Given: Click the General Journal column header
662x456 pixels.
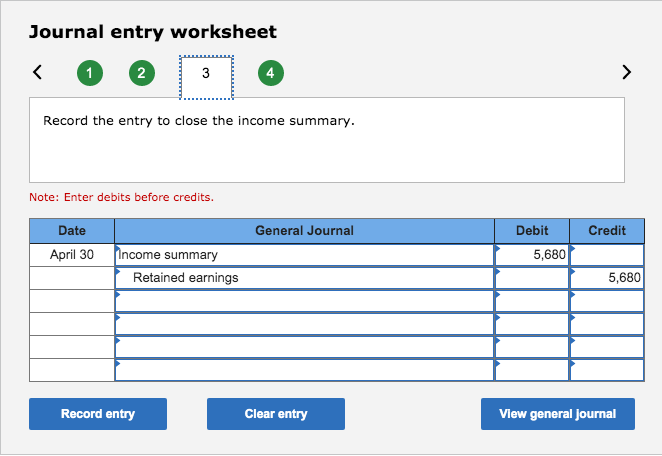Looking at the screenshot, I should click(304, 231).
